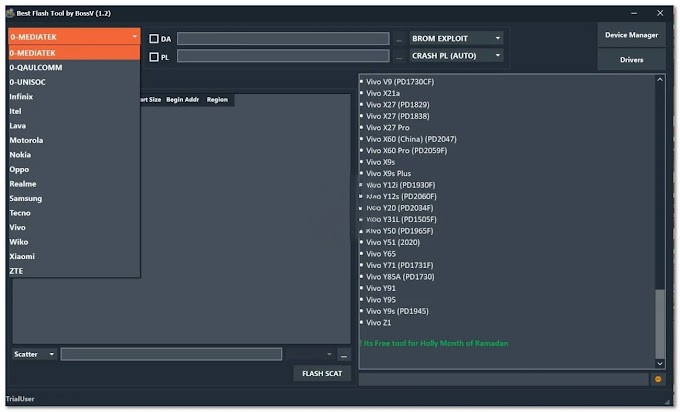This screenshot has height=412, width=680.
Task: Click the Vivo Y51 (2020) entry
Action: 392,243
